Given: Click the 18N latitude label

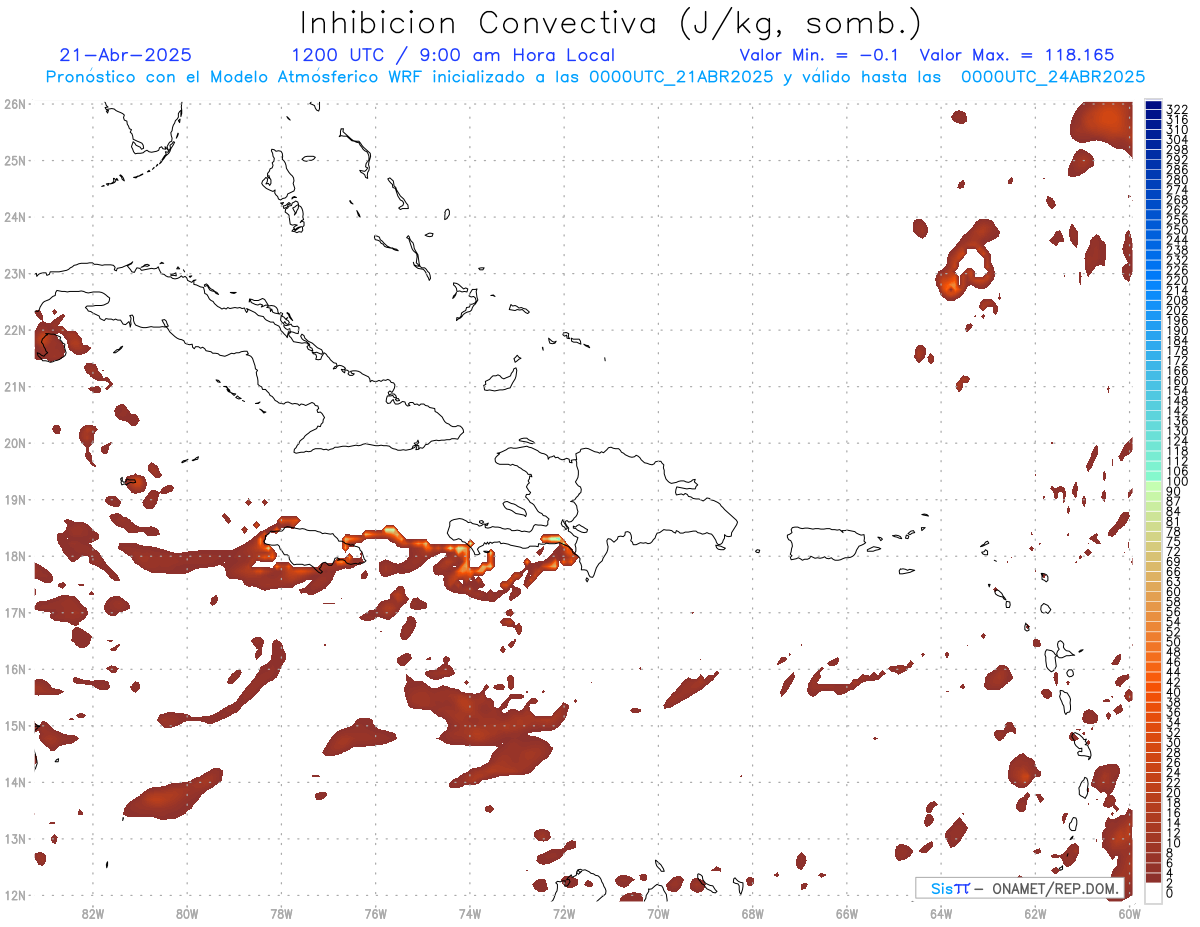Looking at the screenshot, I should pos(15,556).
